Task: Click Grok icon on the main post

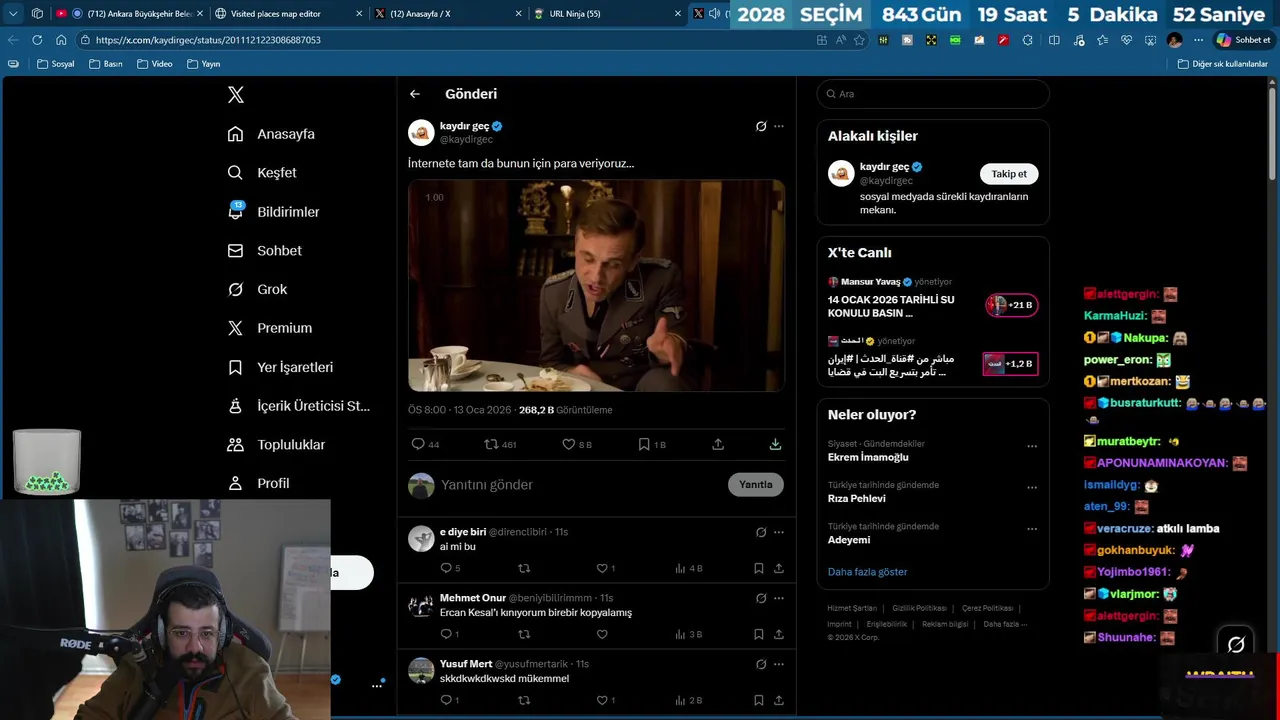Action: click(761, 126)
